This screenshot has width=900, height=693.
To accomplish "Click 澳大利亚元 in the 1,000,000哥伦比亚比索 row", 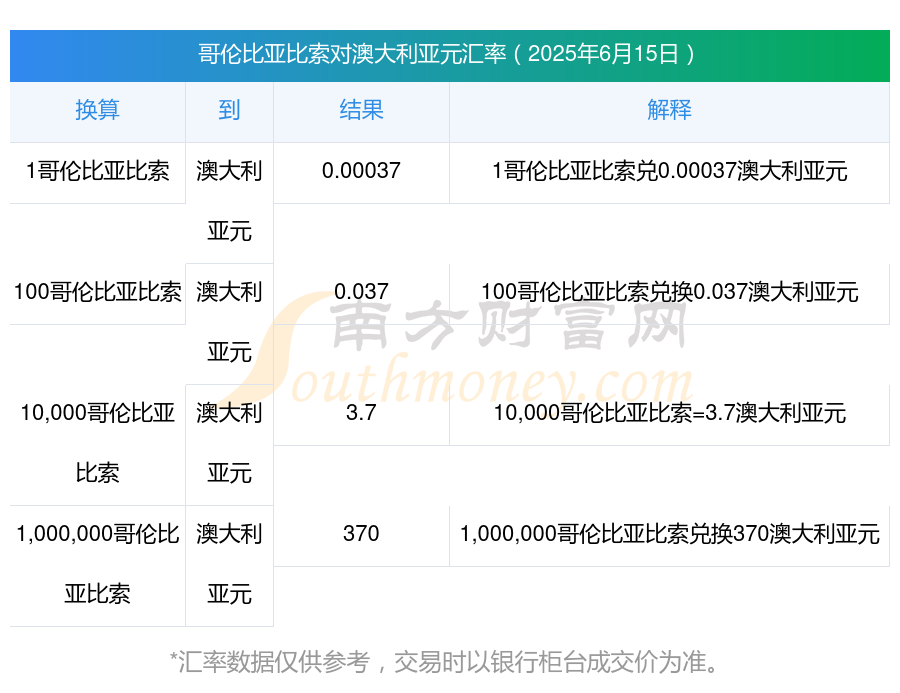I will (229, 564).
